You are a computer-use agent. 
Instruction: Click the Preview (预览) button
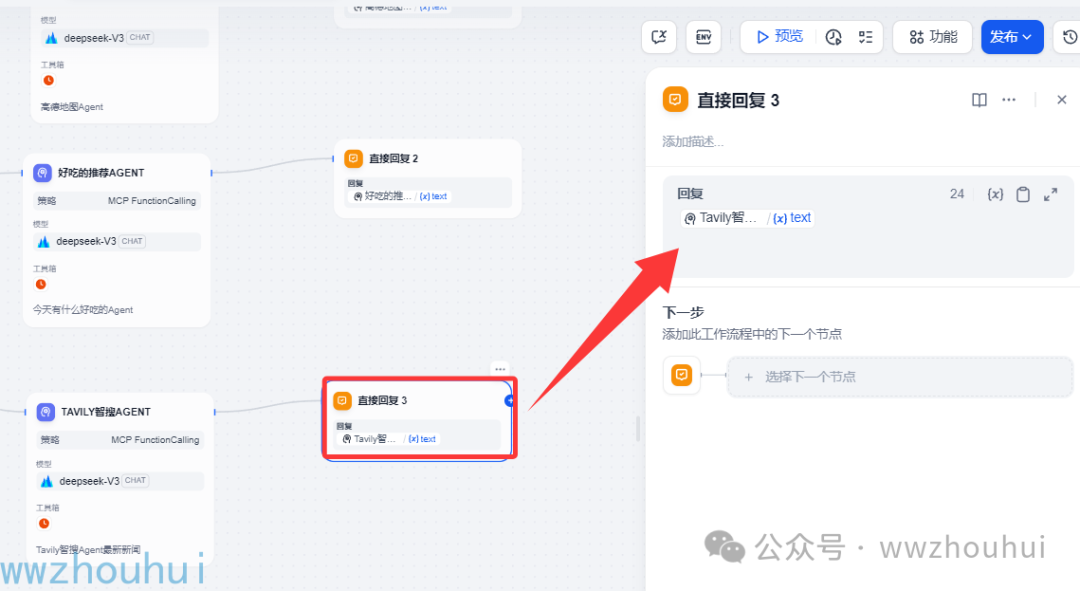pos(780,37)
